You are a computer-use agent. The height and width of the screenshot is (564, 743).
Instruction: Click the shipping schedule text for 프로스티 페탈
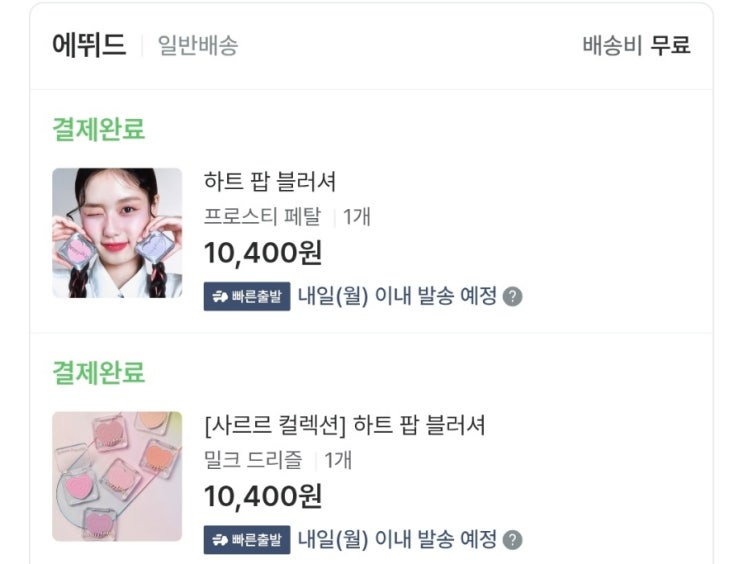397,297
